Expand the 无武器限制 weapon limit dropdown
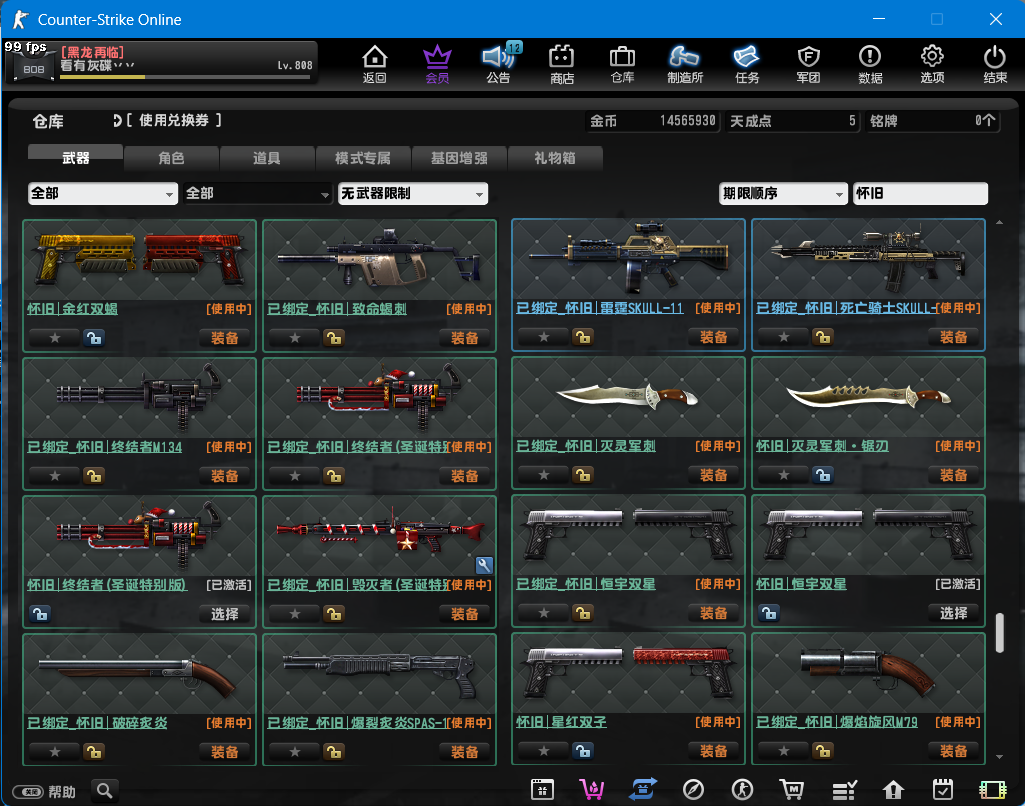 pyautogui.click(x=412, y=193)
